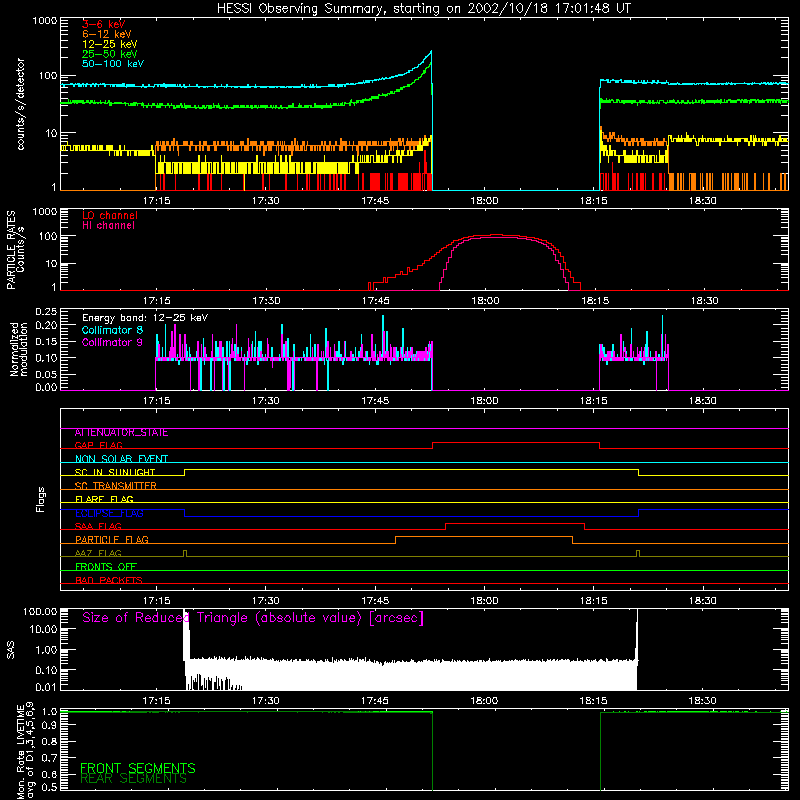
Task: Click 17:15 tick under the count-rate plot
Action: pos(156,201)
